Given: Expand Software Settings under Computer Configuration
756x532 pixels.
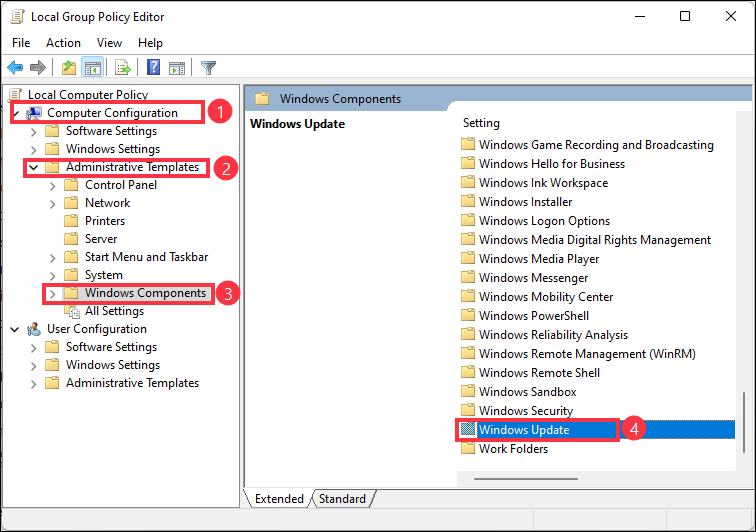Looking at the screenshot, I should click(x=33, y=132).
